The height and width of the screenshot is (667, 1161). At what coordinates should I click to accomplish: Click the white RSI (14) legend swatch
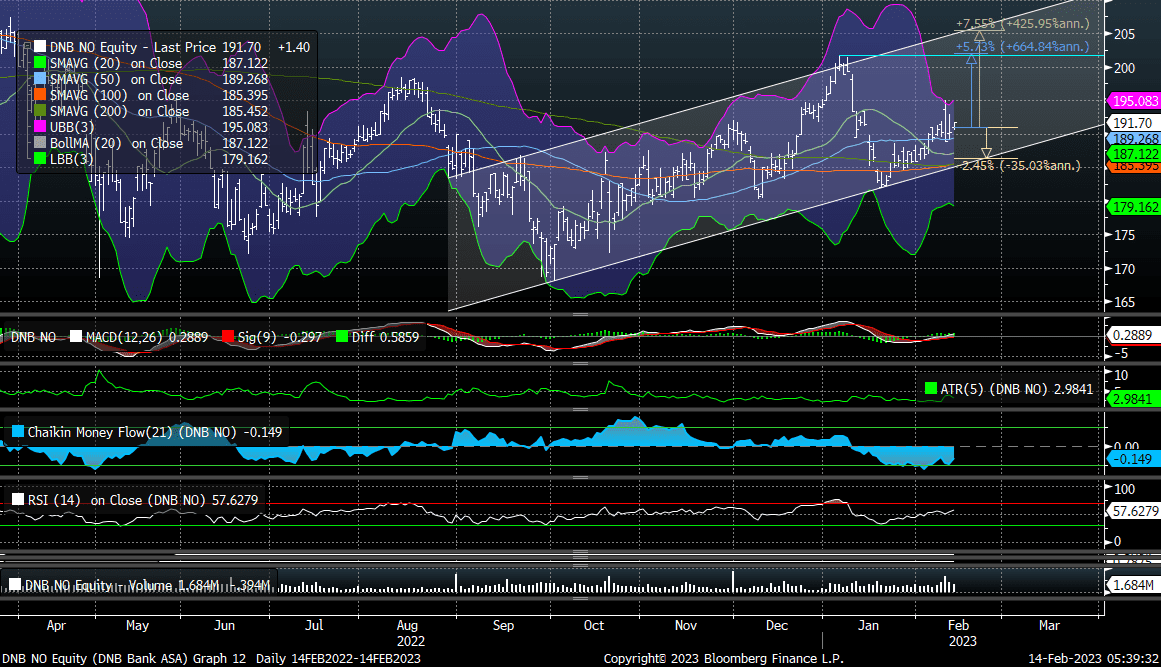tap(18, 500)
